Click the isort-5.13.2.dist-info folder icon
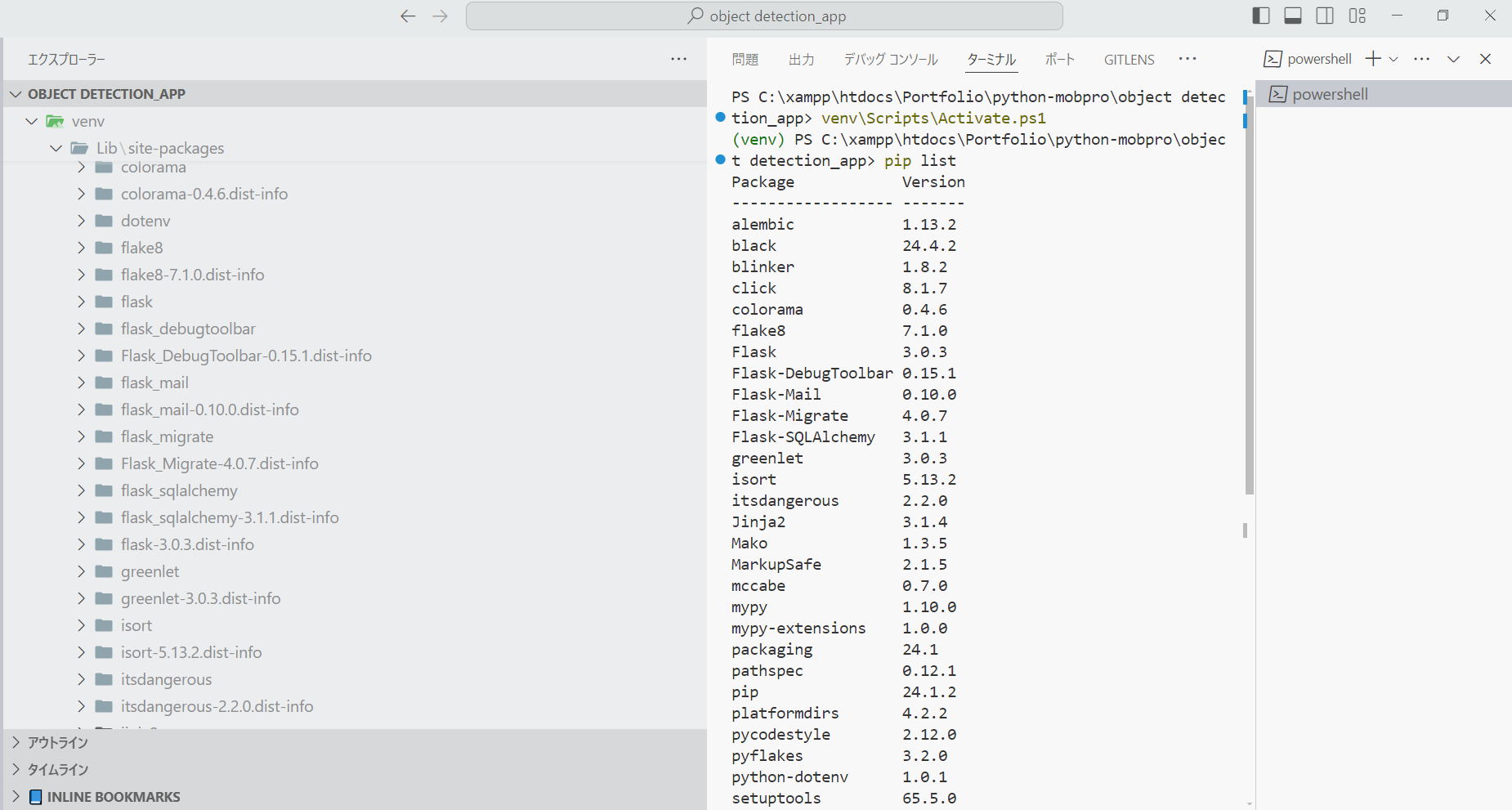Screen dimensions: 1512x810 pos(104,652)
